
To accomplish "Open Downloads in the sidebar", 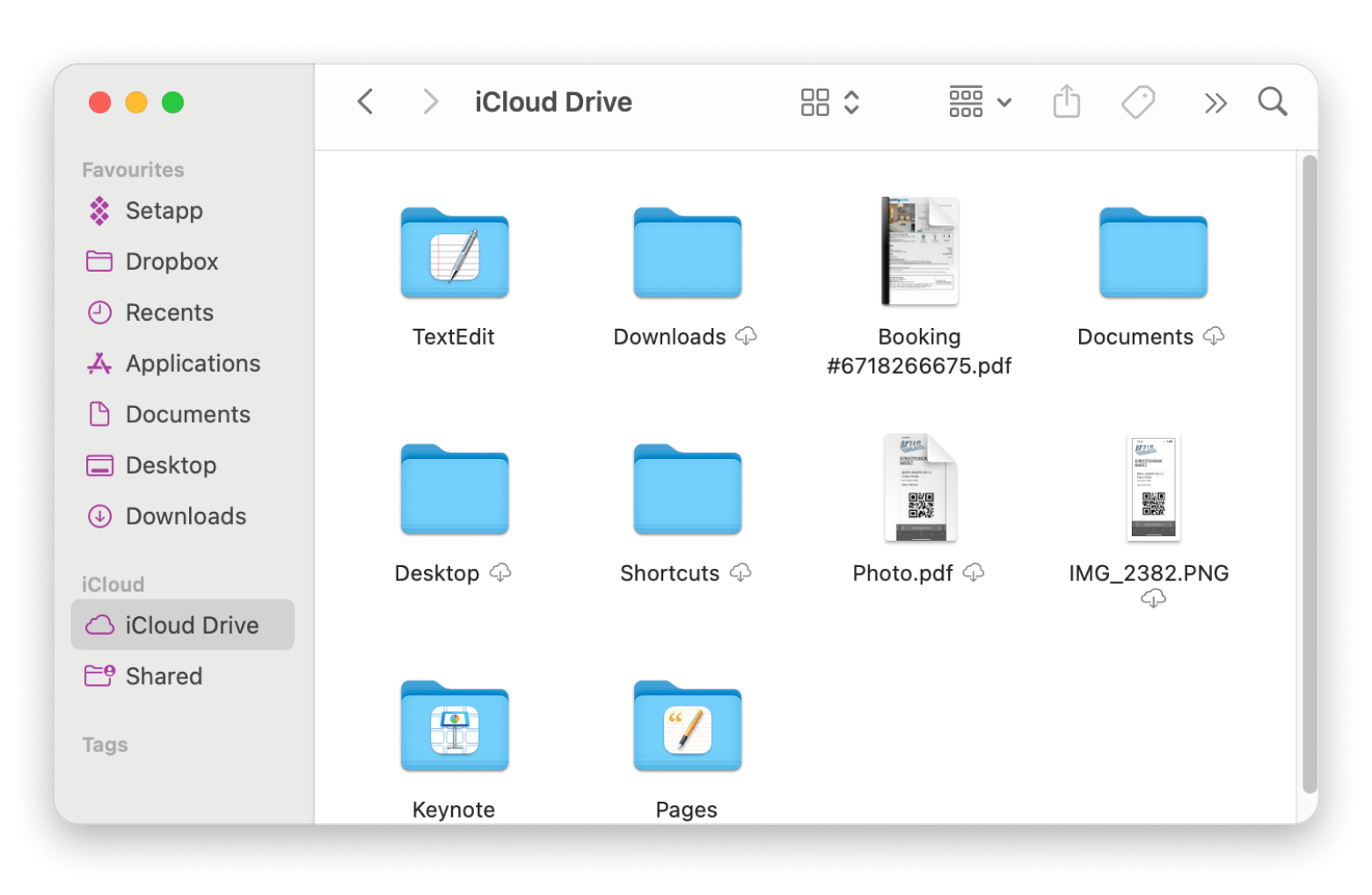I will coord(183,517).
